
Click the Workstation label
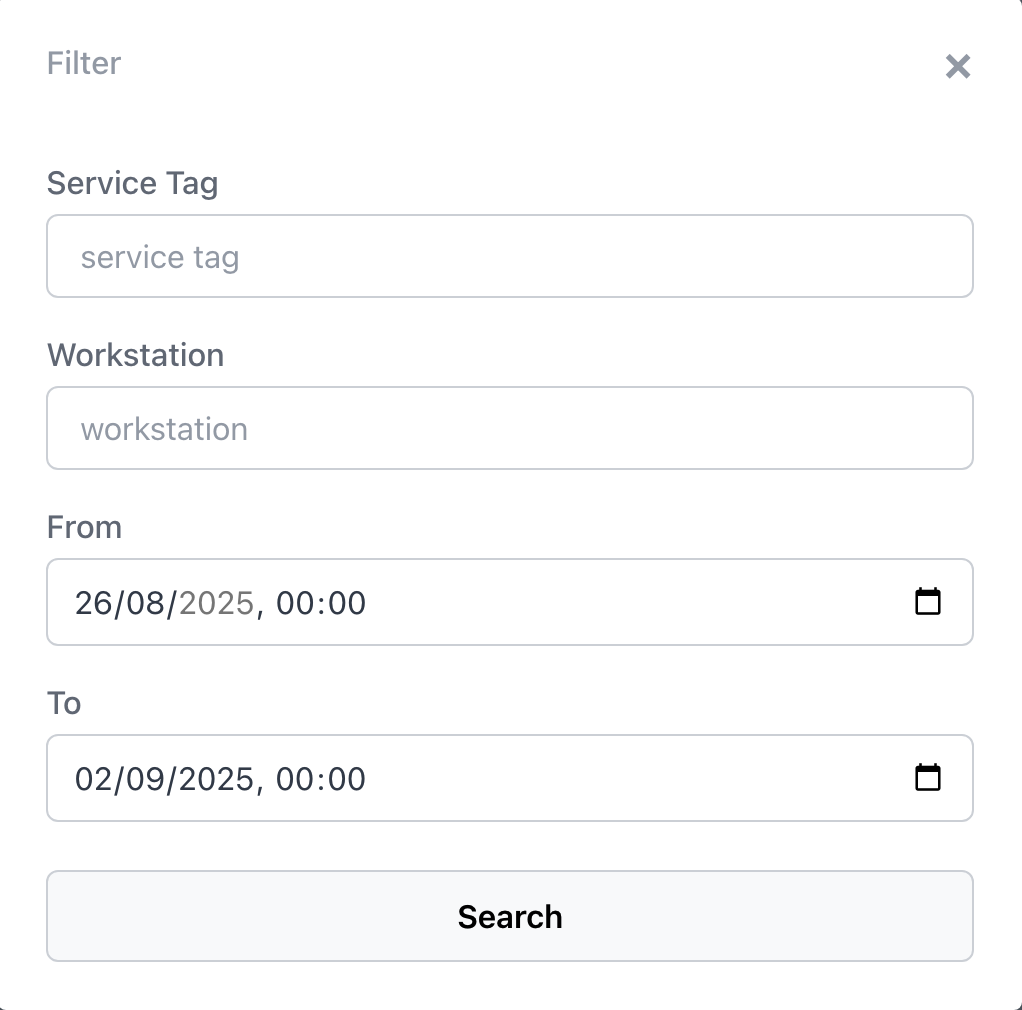coord(135,355)
